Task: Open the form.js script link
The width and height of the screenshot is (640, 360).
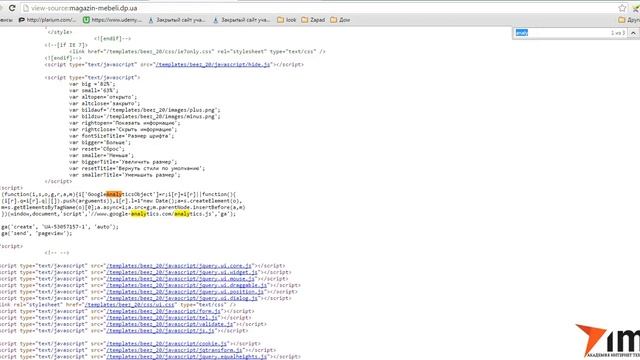Action: (x=163, y=311)
